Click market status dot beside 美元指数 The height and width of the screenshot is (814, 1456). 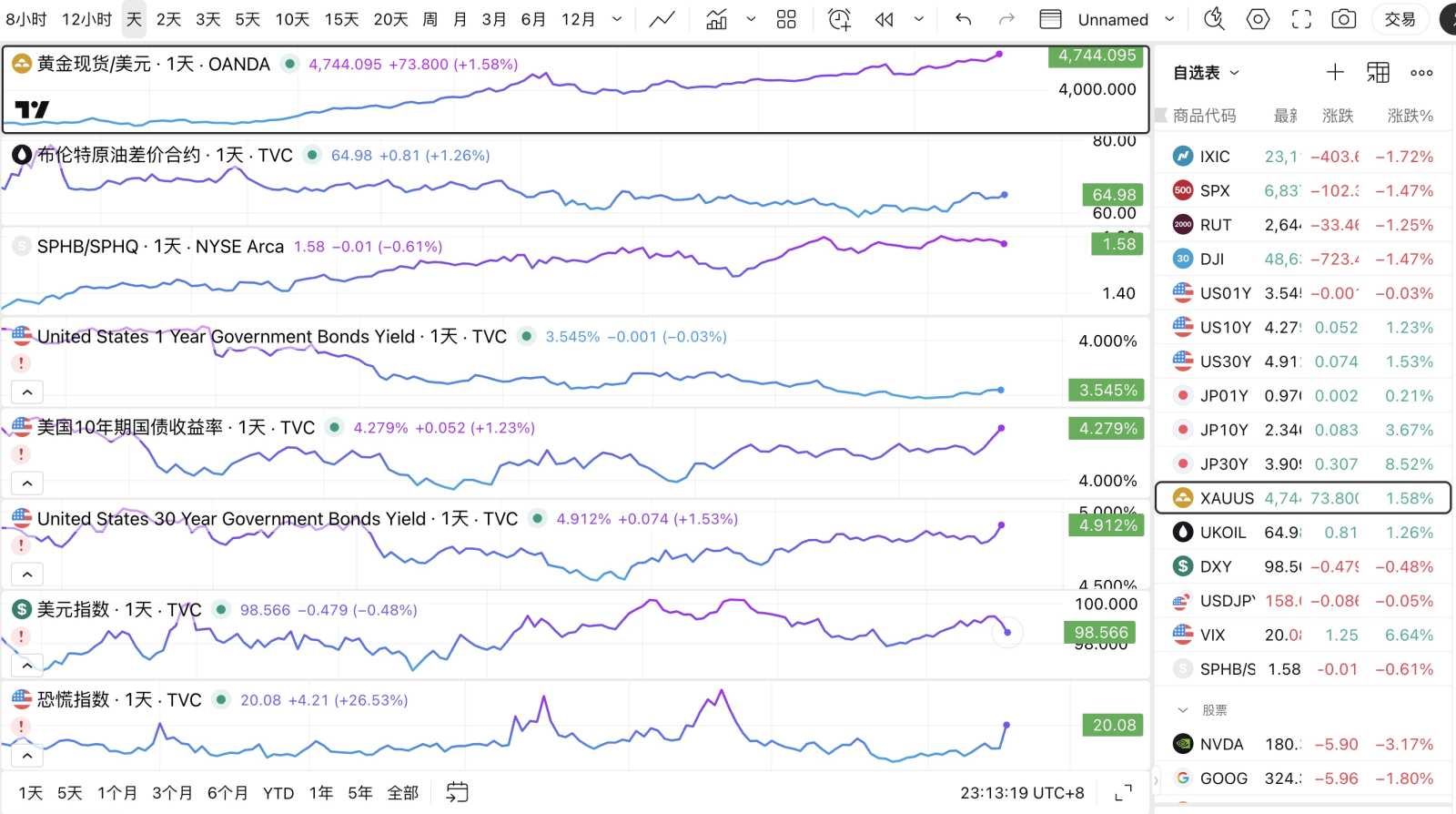pyautogui.click(x=221, y=609)
